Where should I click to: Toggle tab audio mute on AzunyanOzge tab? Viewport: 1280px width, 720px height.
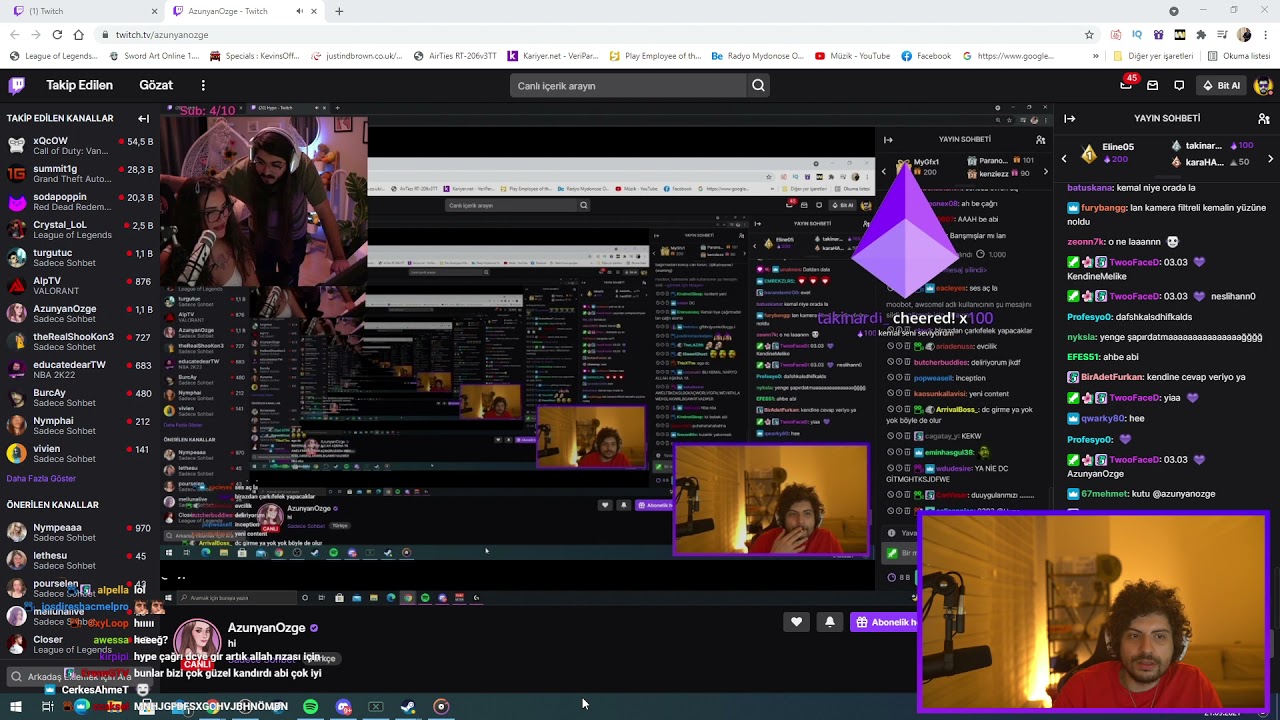tap(299, 11)
